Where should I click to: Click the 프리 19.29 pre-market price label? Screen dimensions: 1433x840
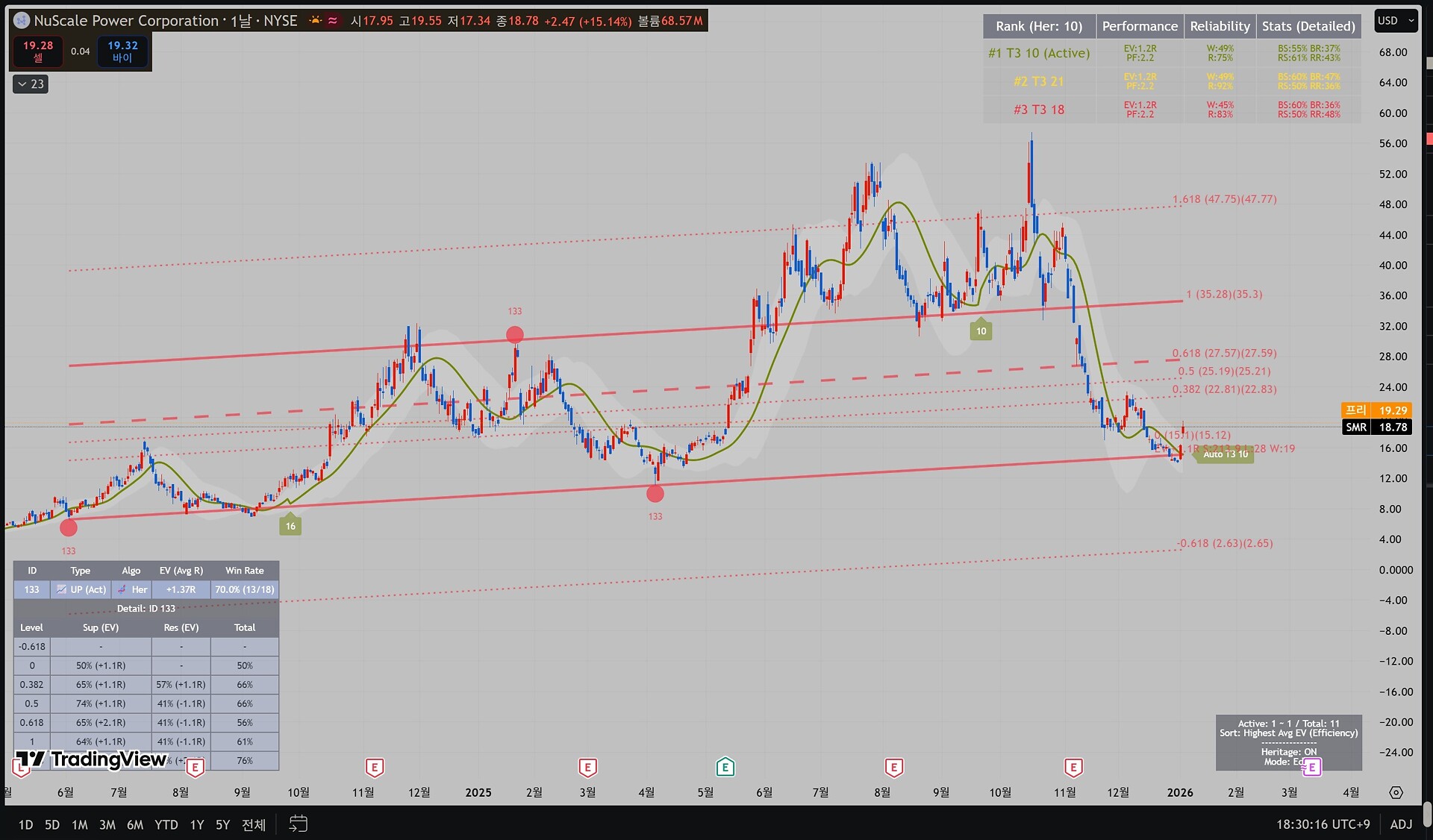coord(1376,410)
